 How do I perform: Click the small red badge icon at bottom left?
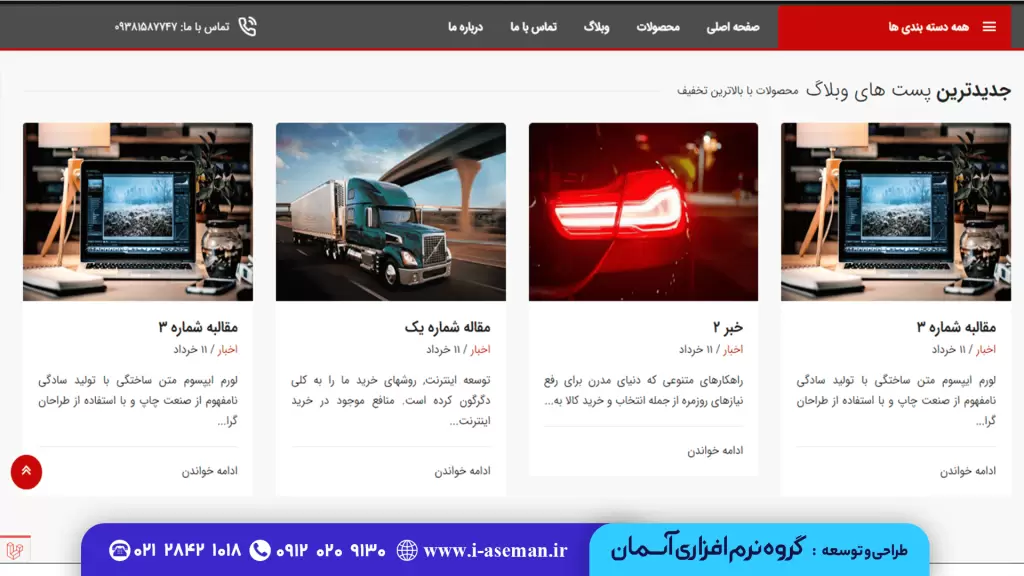(x=14, y=551)
